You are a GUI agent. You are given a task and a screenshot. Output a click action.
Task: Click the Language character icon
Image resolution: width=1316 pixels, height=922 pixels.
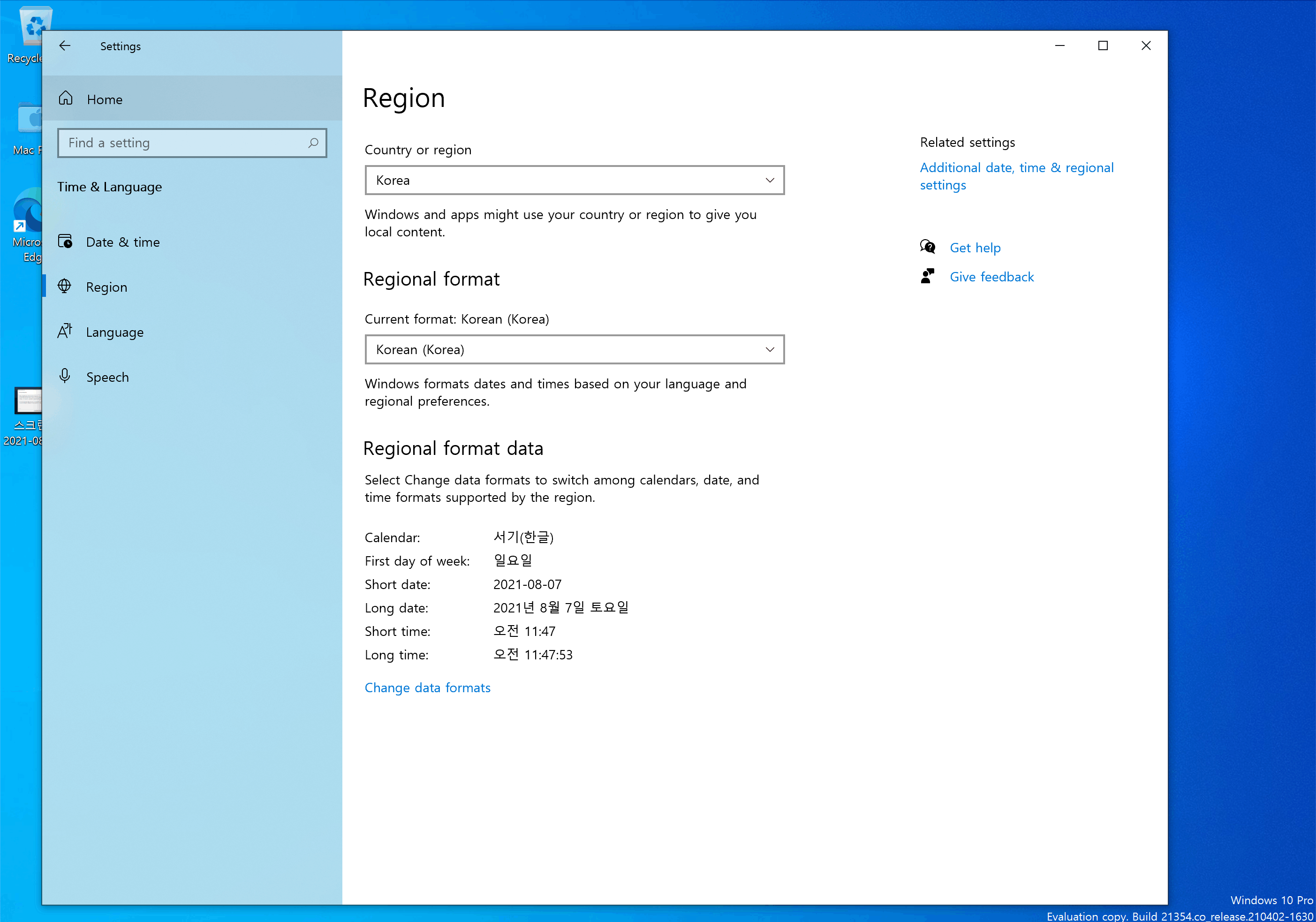65,331
